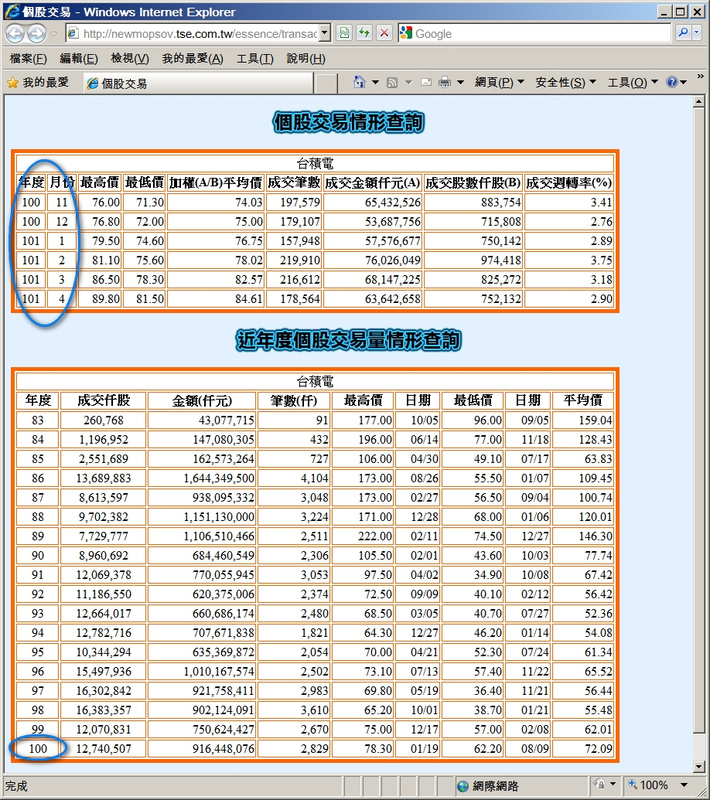Click the 近年度個股交易量情形查詢 heading
The width and height of the screenshot is (710, 800).
tap(349, 340)
